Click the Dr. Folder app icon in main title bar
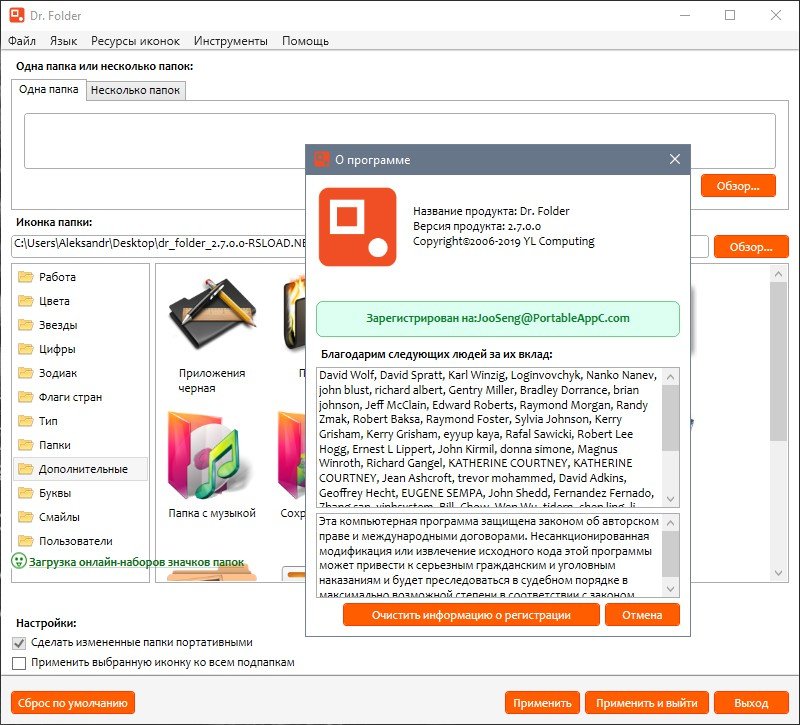This screenshot has width=800, height=725. 17,15
